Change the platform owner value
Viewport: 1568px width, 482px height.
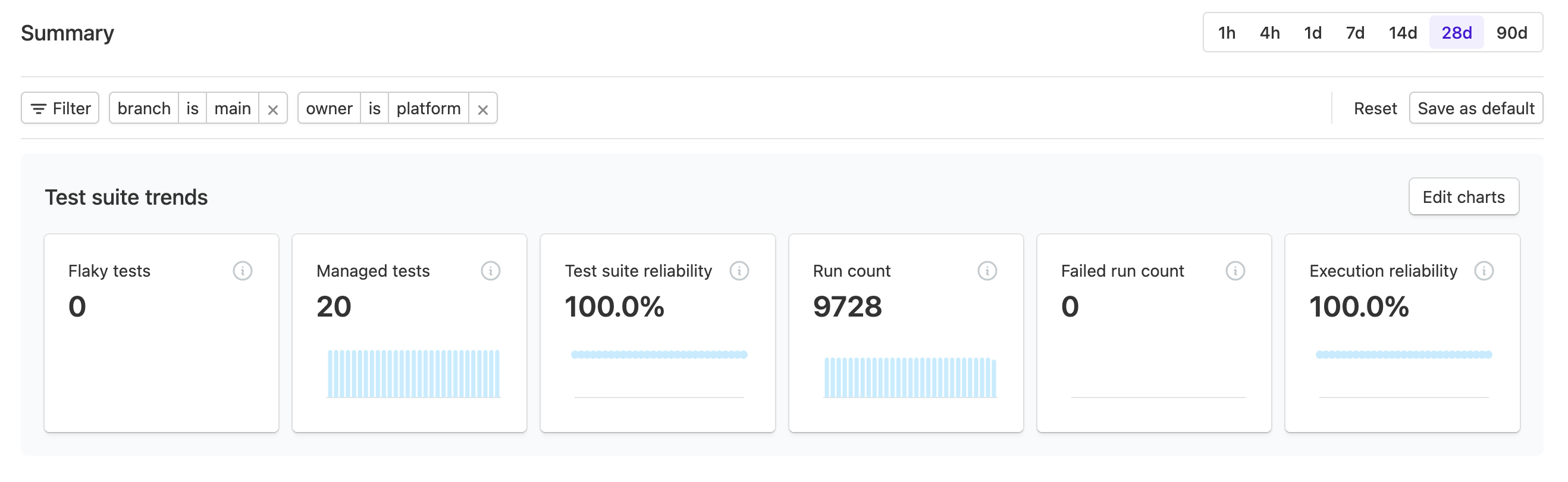coord(428,108)
